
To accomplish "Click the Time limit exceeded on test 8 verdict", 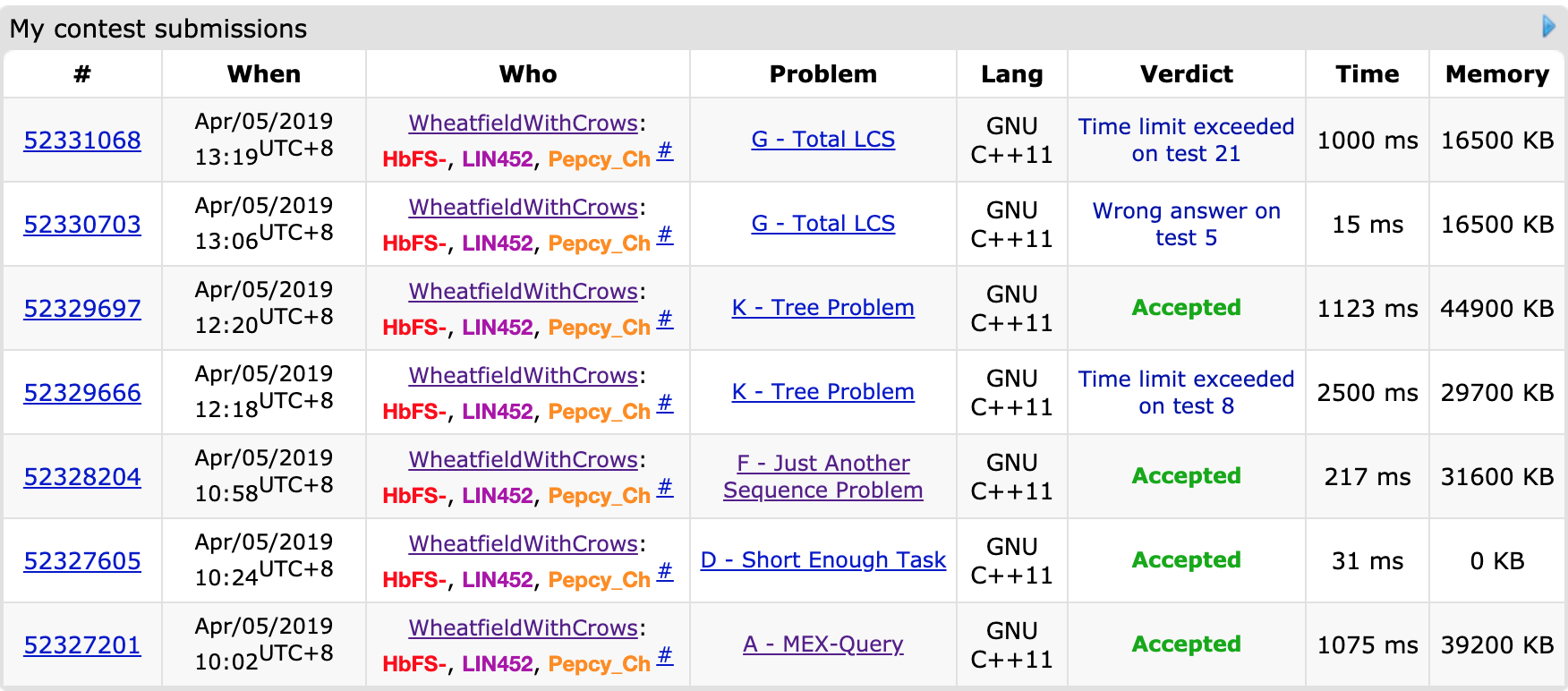I will pos(1186,392).
